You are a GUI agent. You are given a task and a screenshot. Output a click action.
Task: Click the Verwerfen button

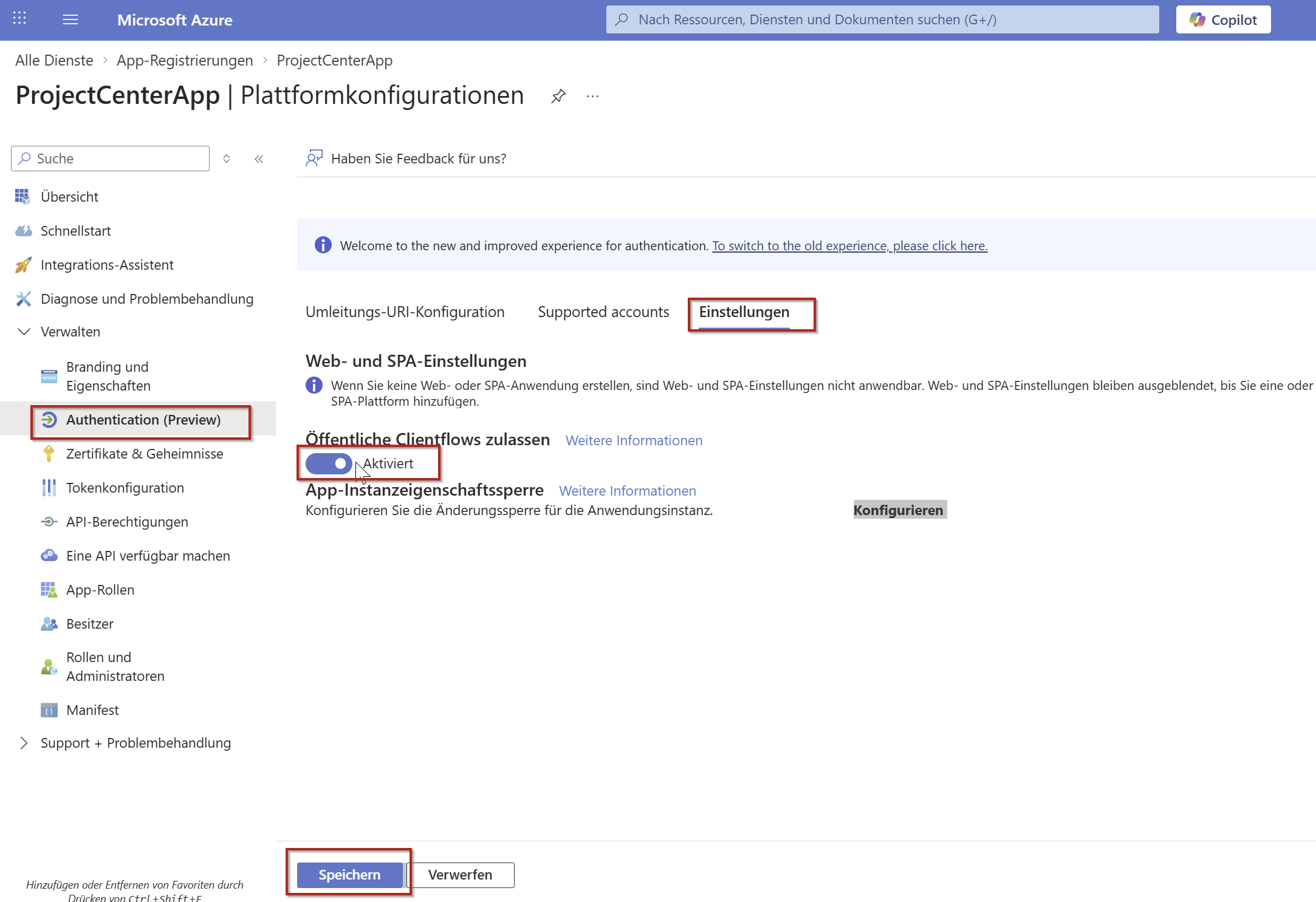(x=461, y=875)
